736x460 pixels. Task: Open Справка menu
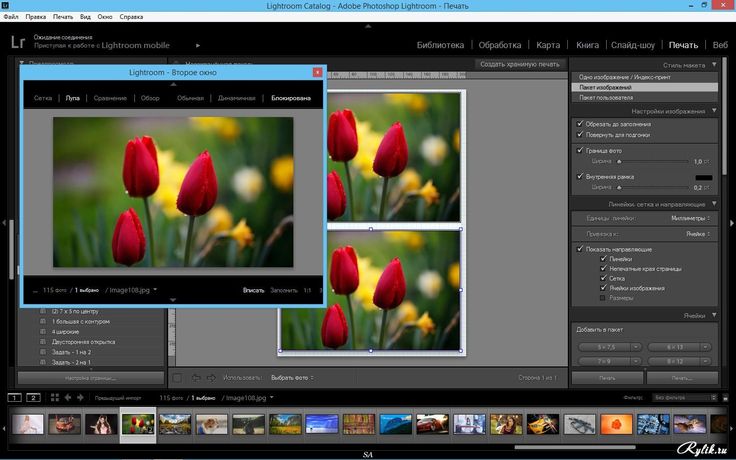(x=131, y=16)
